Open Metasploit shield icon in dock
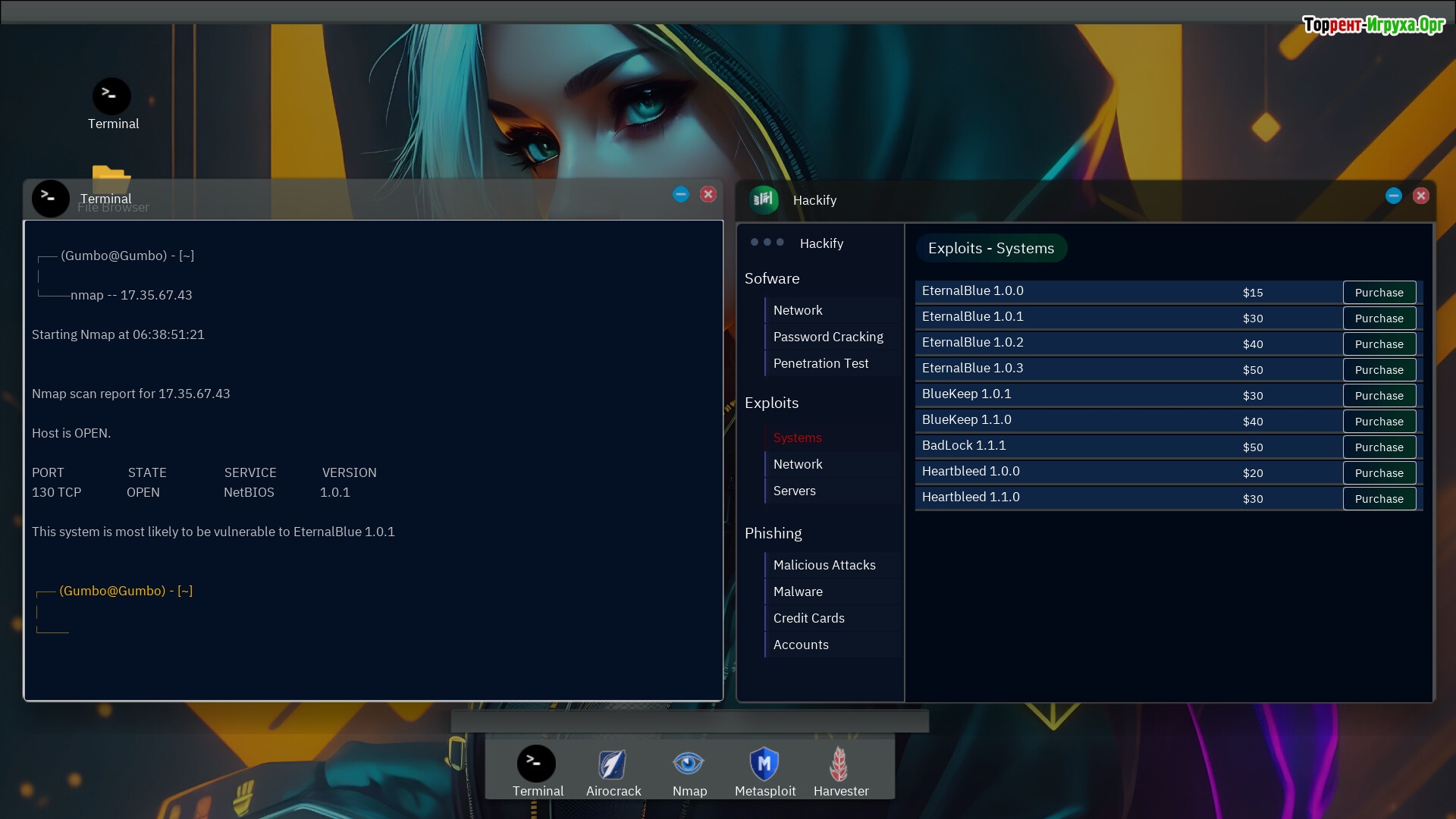This screenshot has height=819, width=1456. click(x=764, y=764)
